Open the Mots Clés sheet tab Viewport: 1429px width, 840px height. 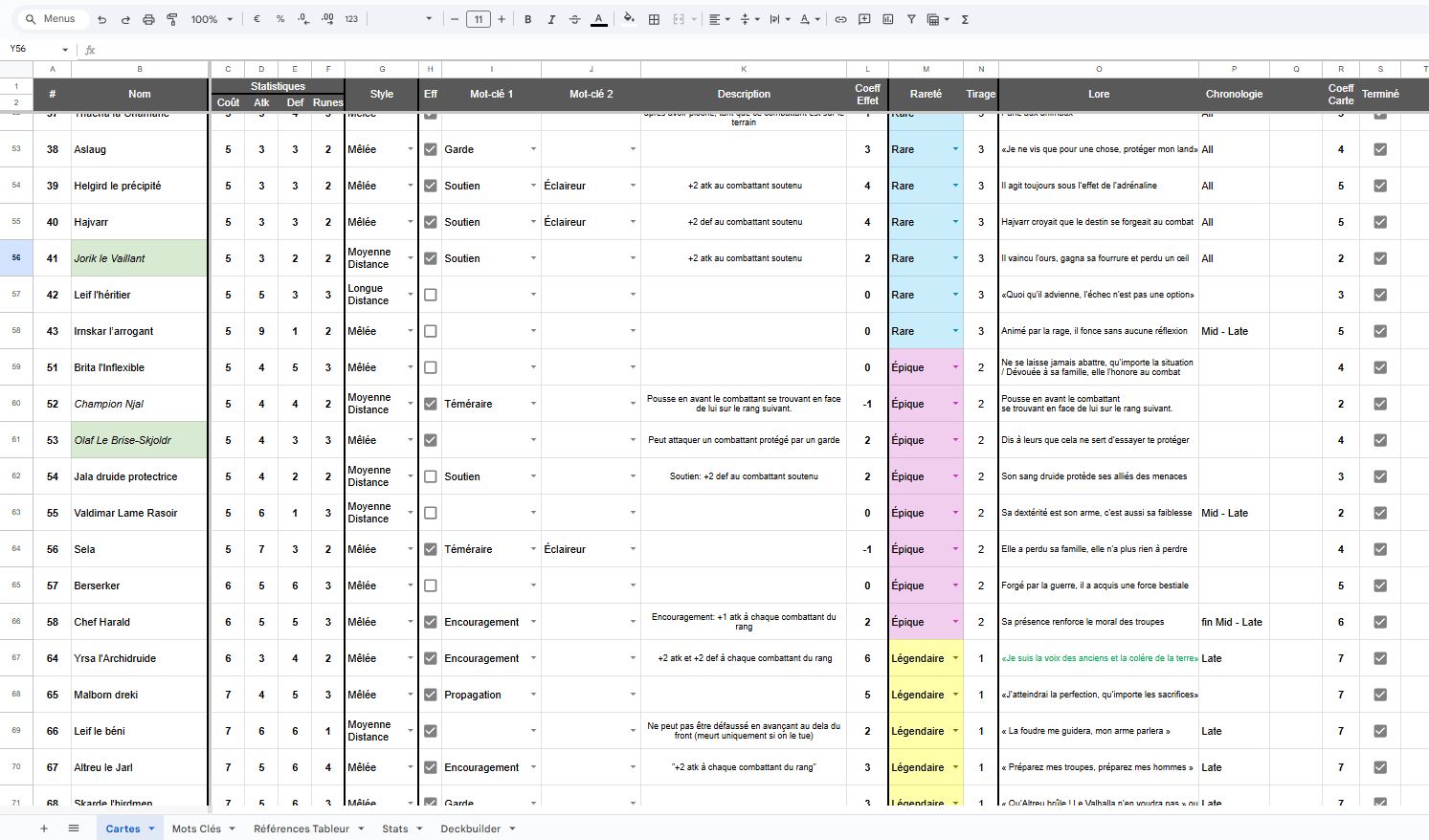point(203,829)
